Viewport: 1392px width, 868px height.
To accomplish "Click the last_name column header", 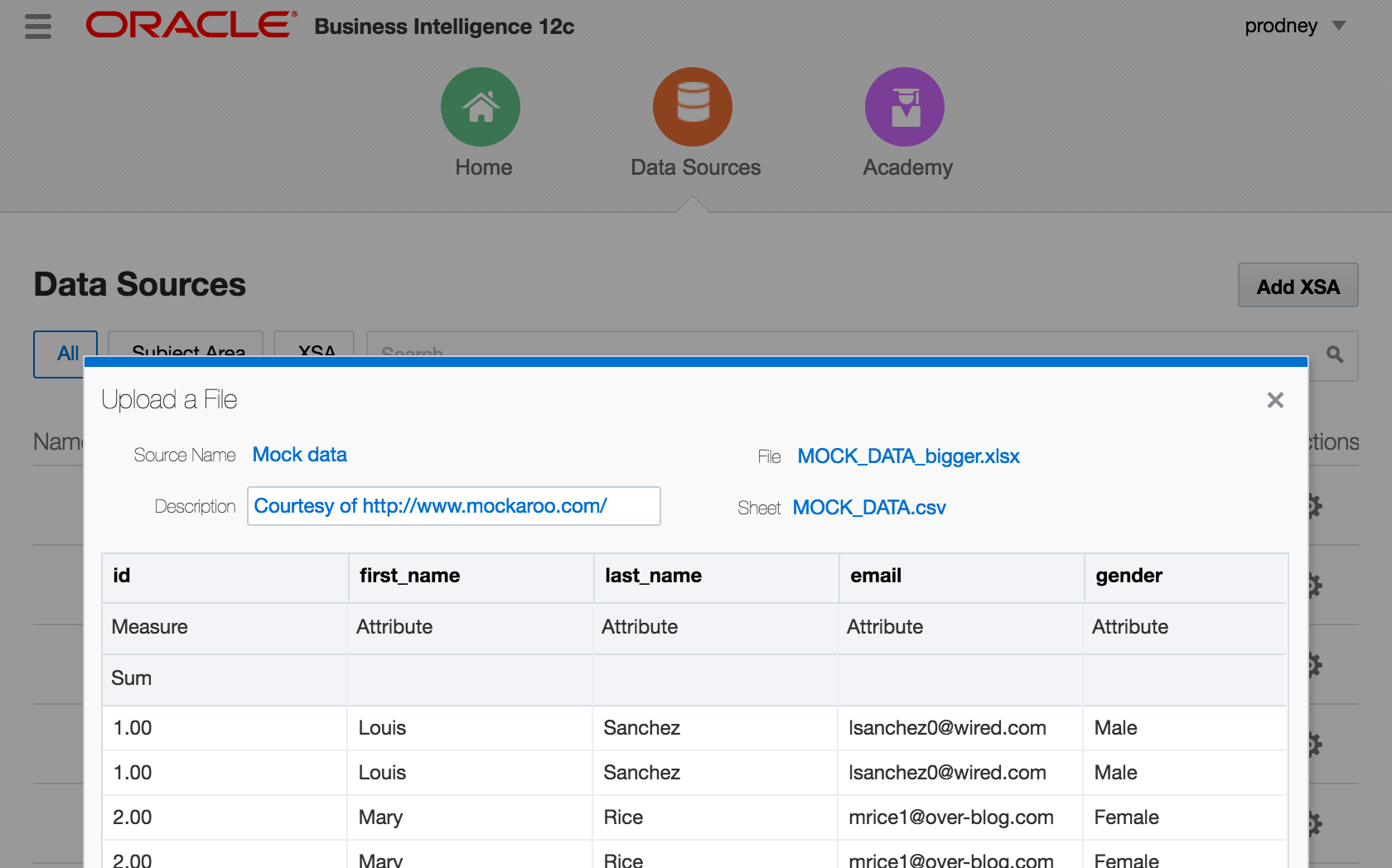I will coord(653,576).
